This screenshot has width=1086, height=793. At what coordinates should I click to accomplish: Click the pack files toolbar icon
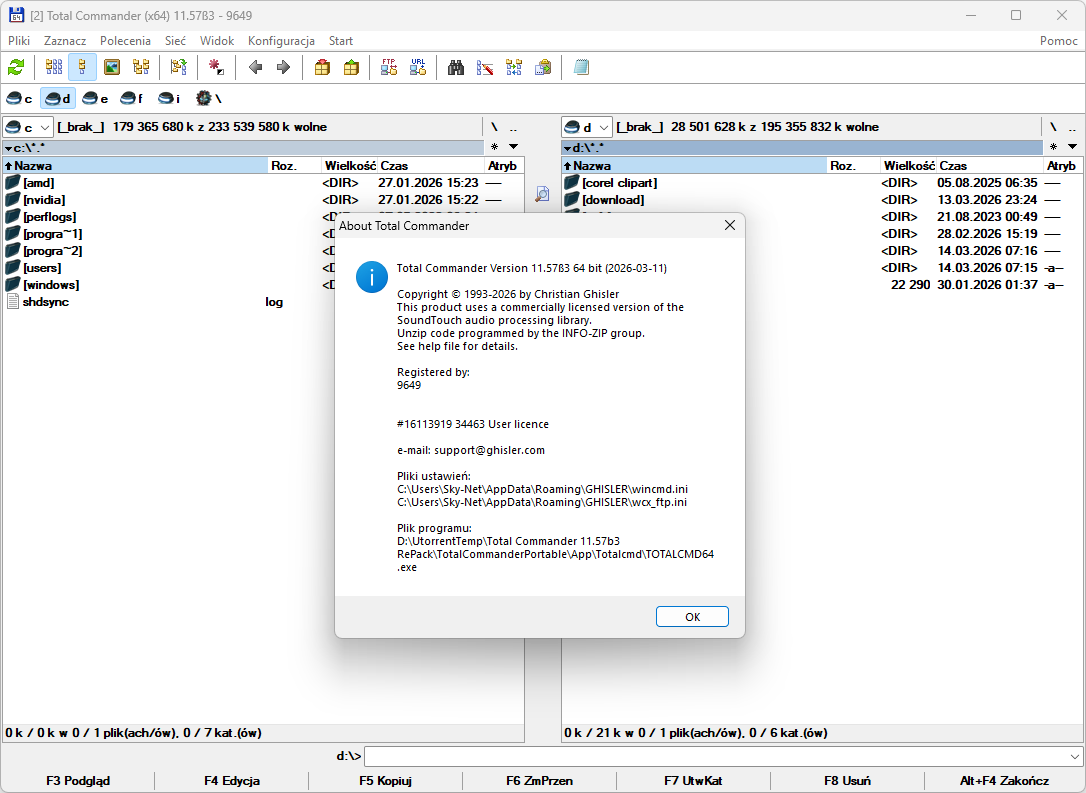coord(322,67)
